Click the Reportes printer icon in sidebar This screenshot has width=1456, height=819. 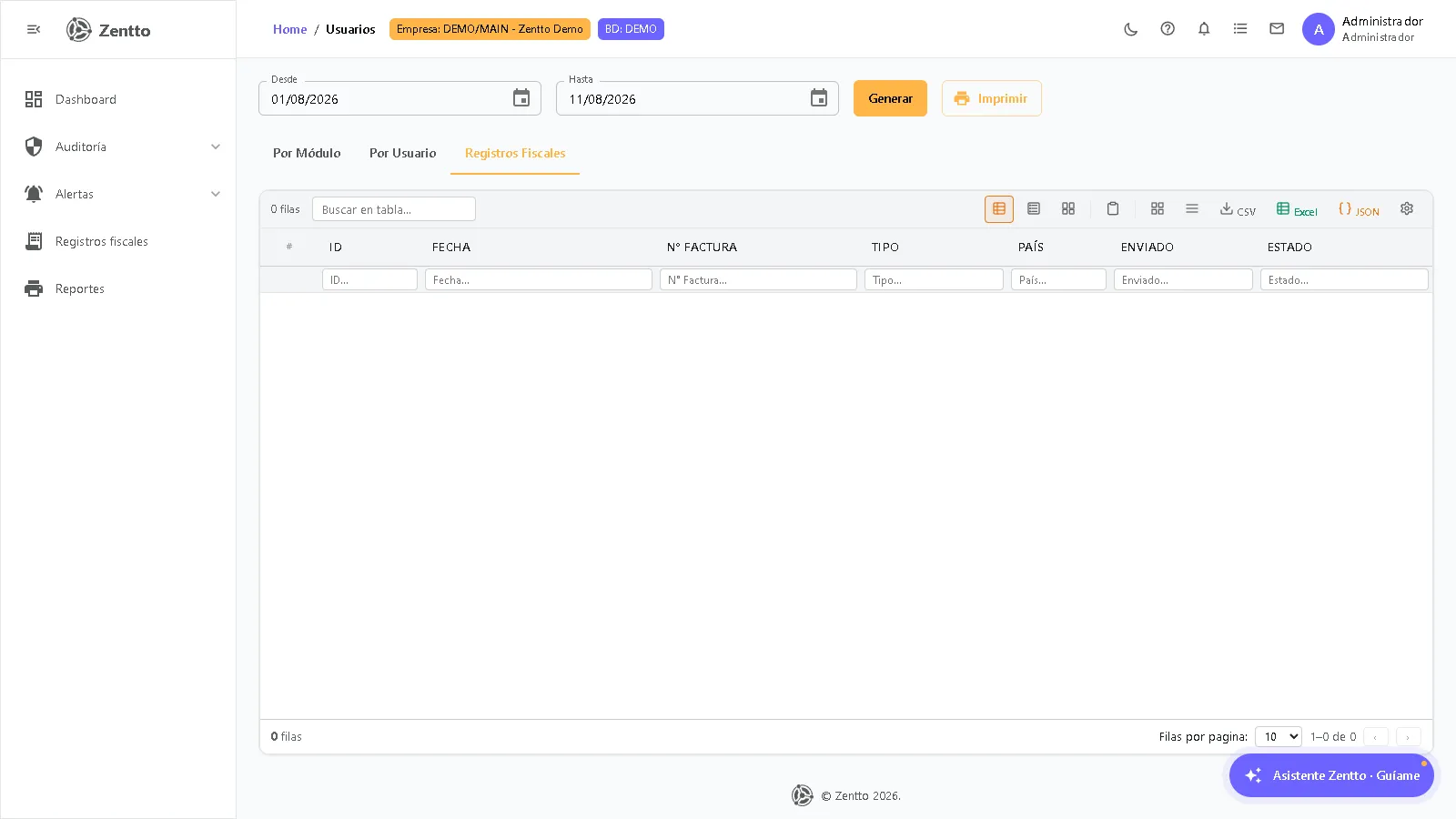coord(34,288)
